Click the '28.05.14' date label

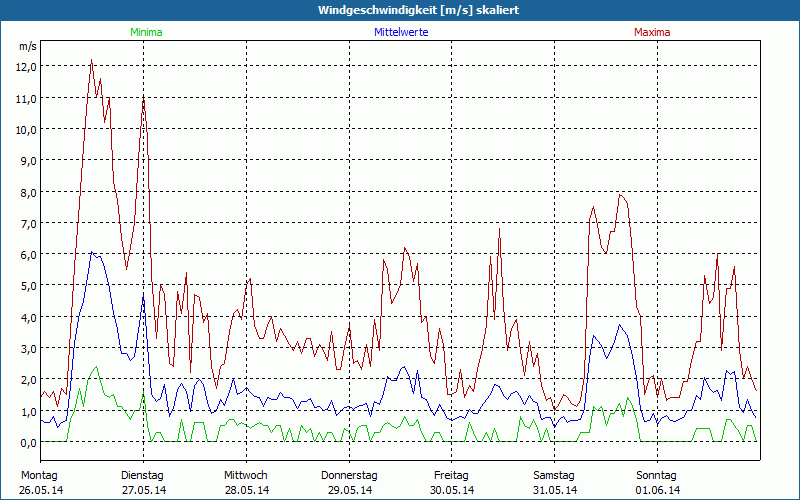247,490
